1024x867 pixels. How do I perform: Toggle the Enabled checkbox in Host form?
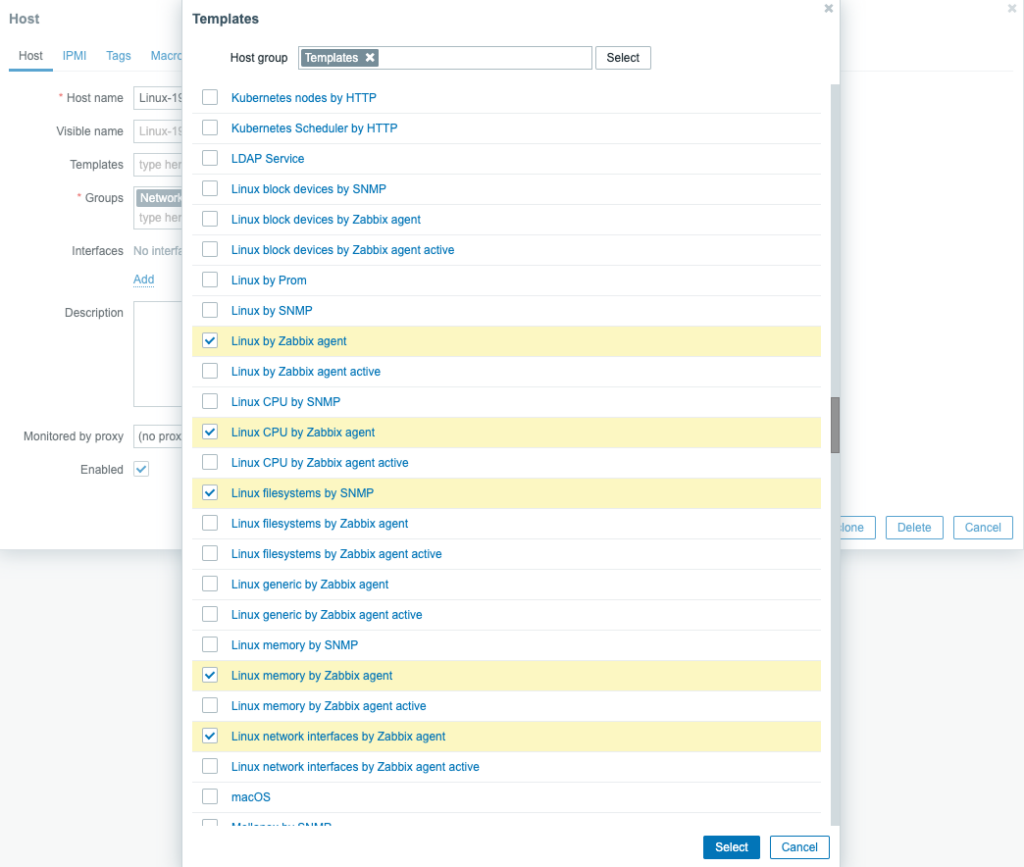(x=141, y=469)
